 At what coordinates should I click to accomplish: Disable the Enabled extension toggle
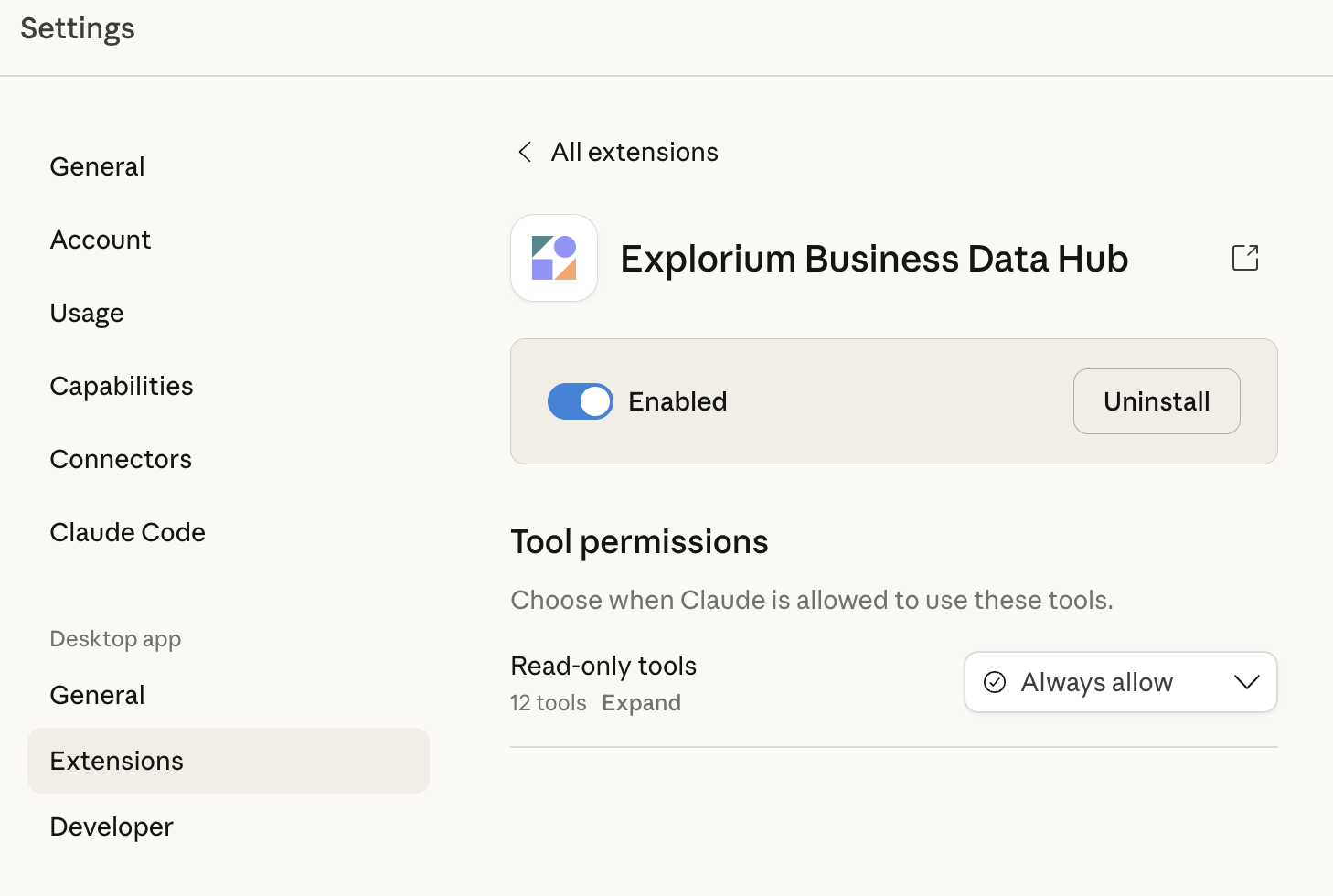(581, 401)
